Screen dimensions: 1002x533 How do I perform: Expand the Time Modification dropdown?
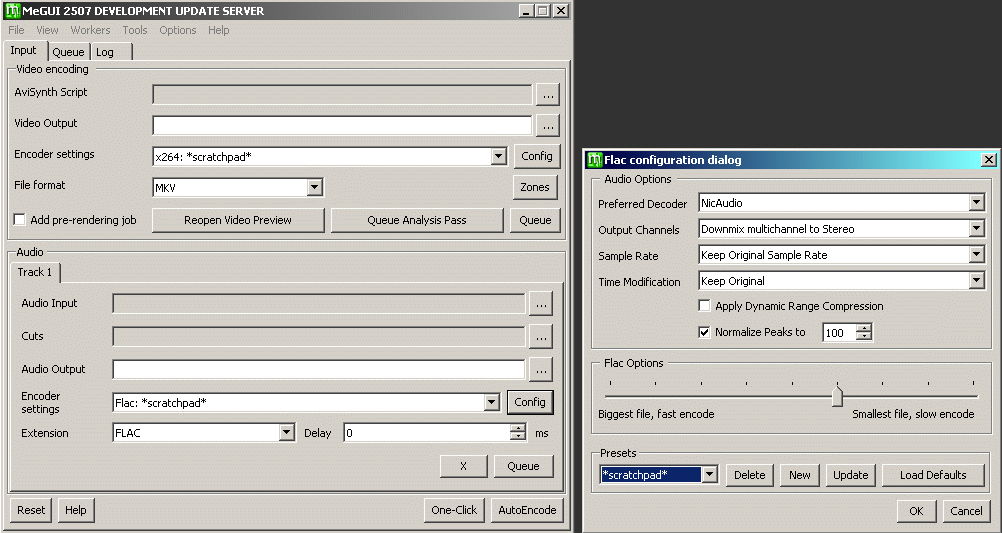(x=976, y=281)
